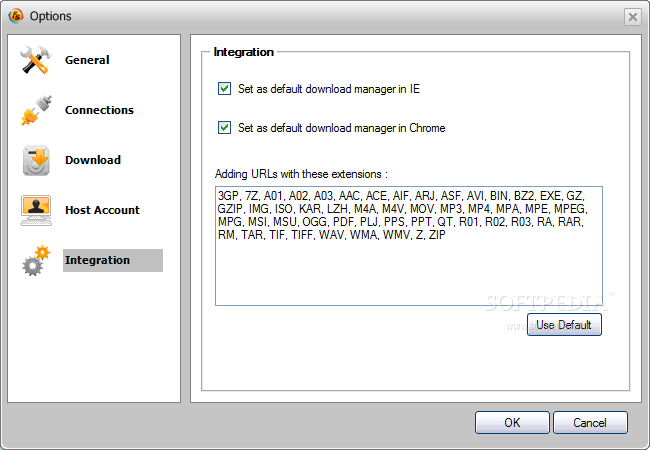Click the 'Adding URLs with these extensions' label
Screen dimensions: 650x450
301,174
